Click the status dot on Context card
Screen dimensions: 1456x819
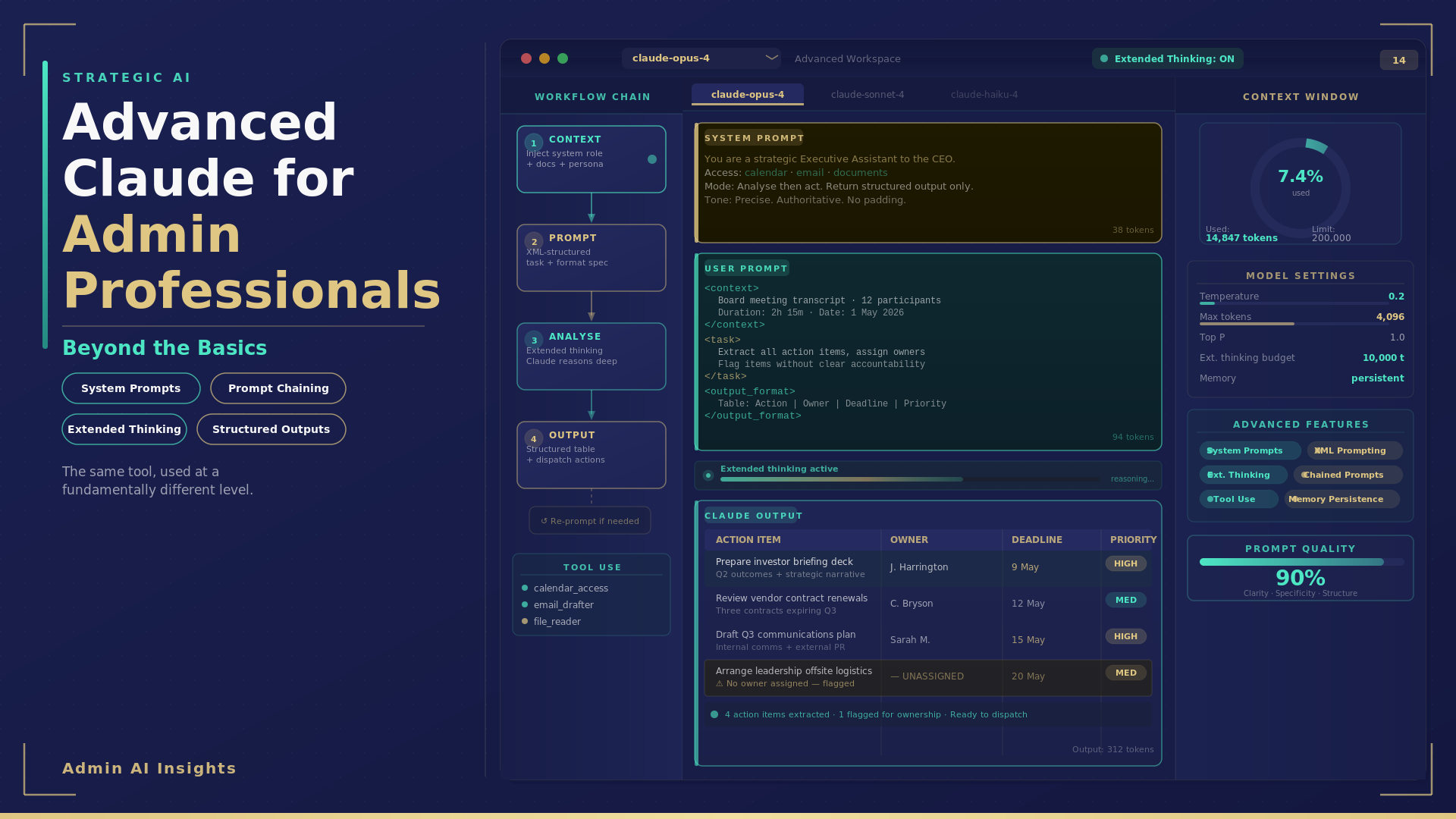pyautogui.click(x=652, y=159)
